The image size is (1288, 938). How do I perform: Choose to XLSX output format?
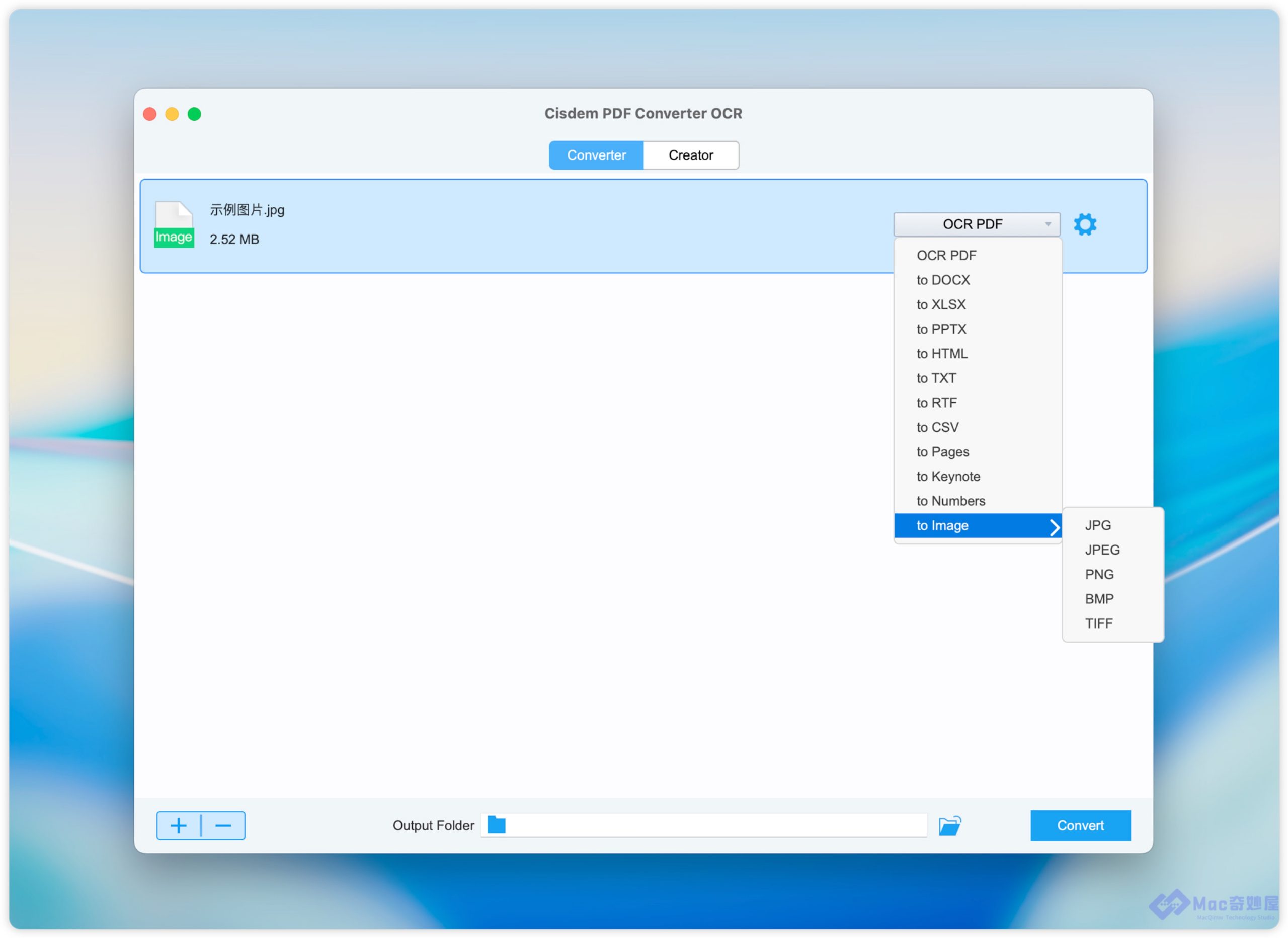[x=940, y=304]
